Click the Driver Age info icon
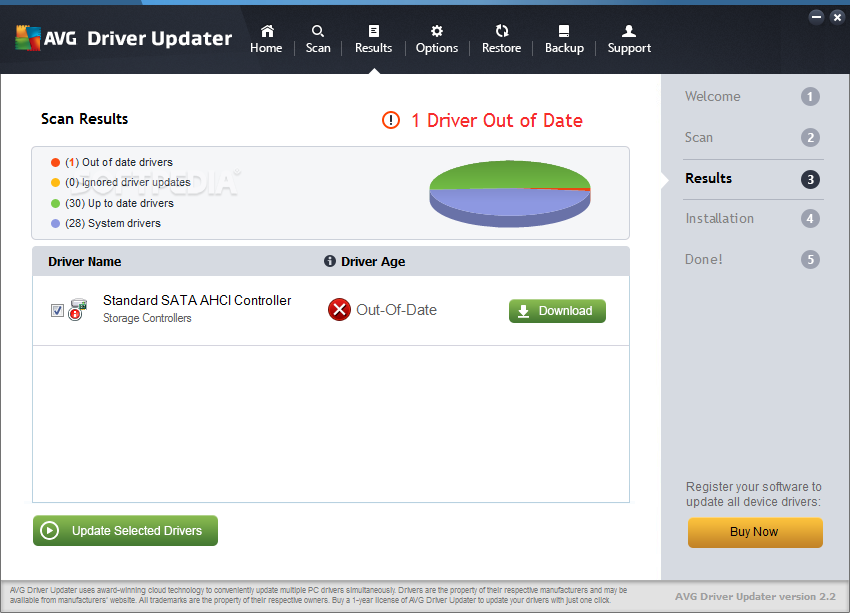Image resolution: width=850 pixels, height=613 pixels. click(330, 262)
